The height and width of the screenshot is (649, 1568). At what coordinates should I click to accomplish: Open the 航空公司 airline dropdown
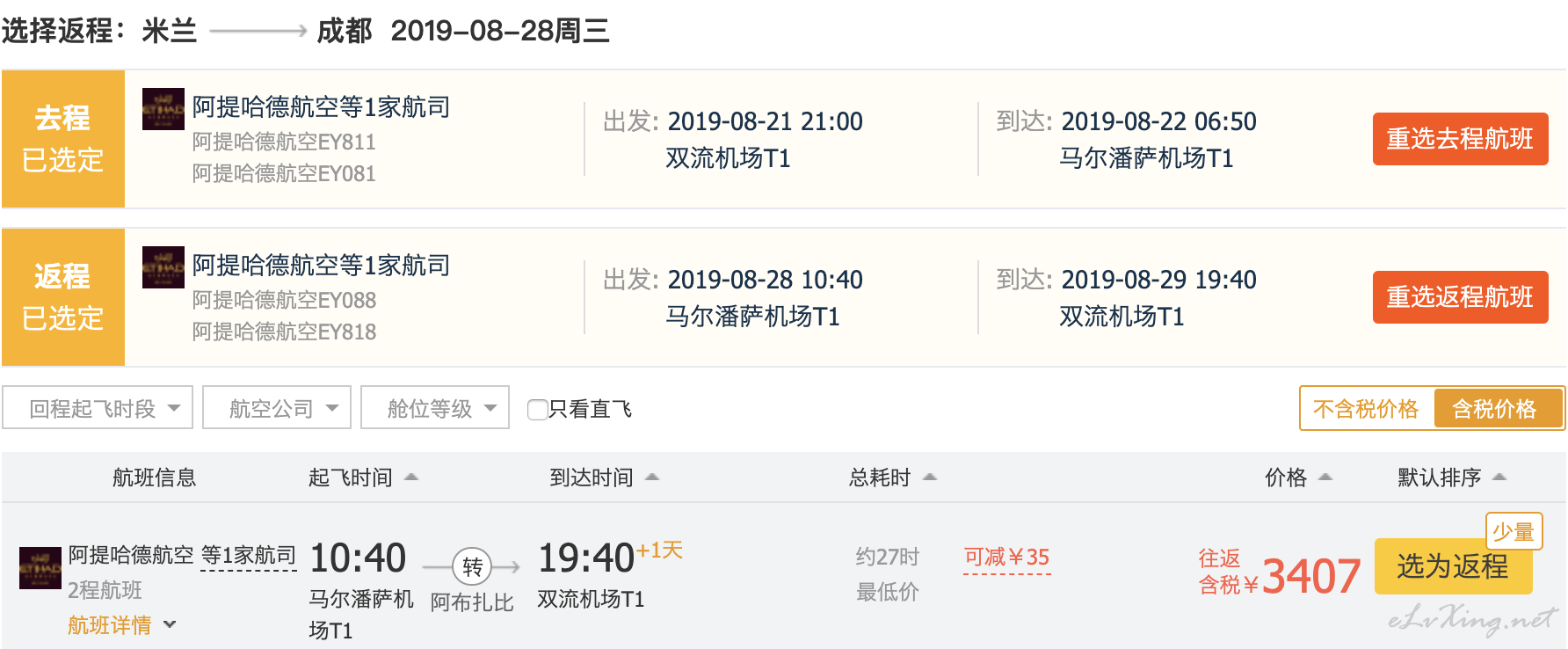coord(277,408)
